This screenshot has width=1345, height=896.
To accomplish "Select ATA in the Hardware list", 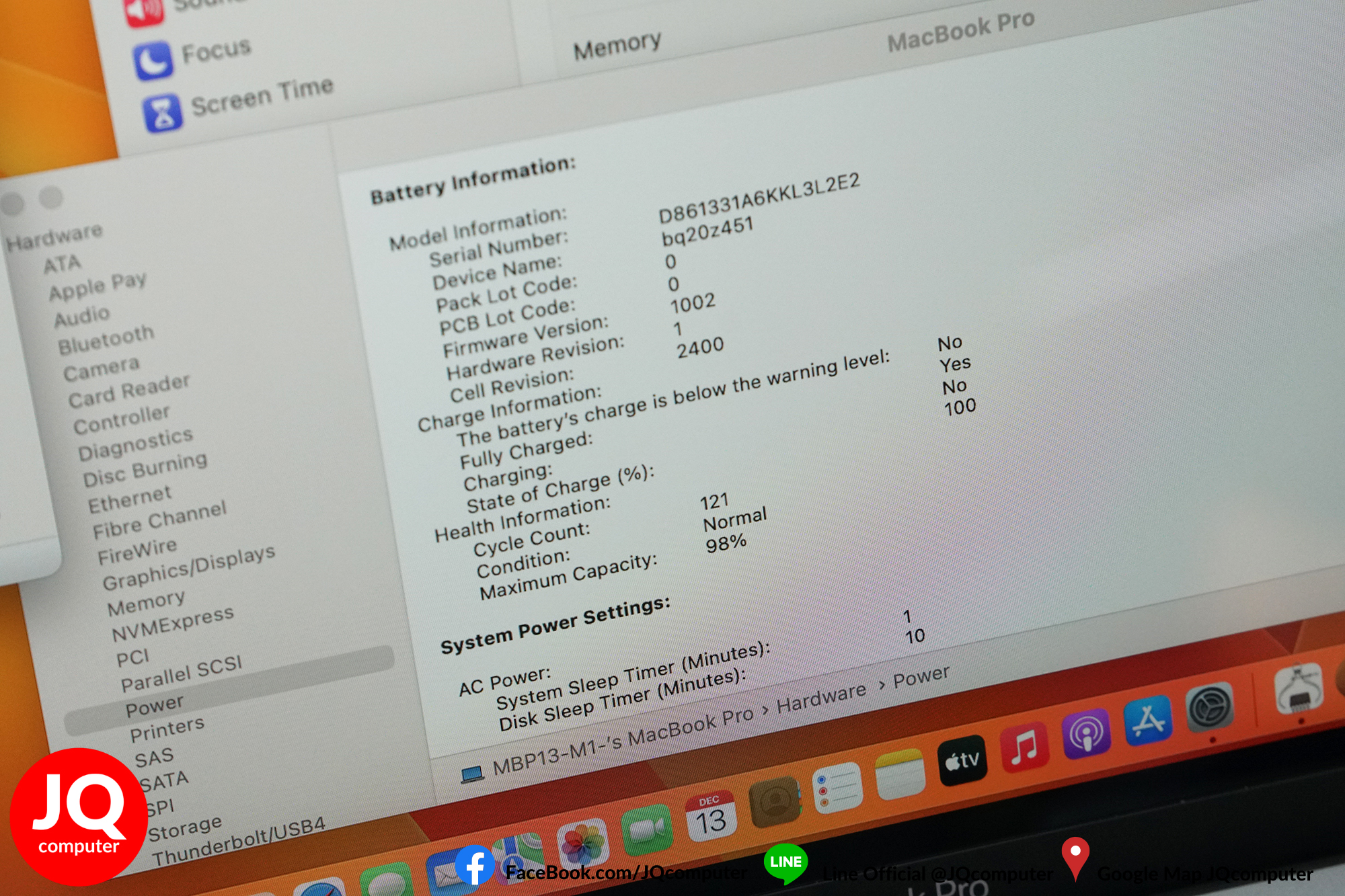I will [62, 264].
